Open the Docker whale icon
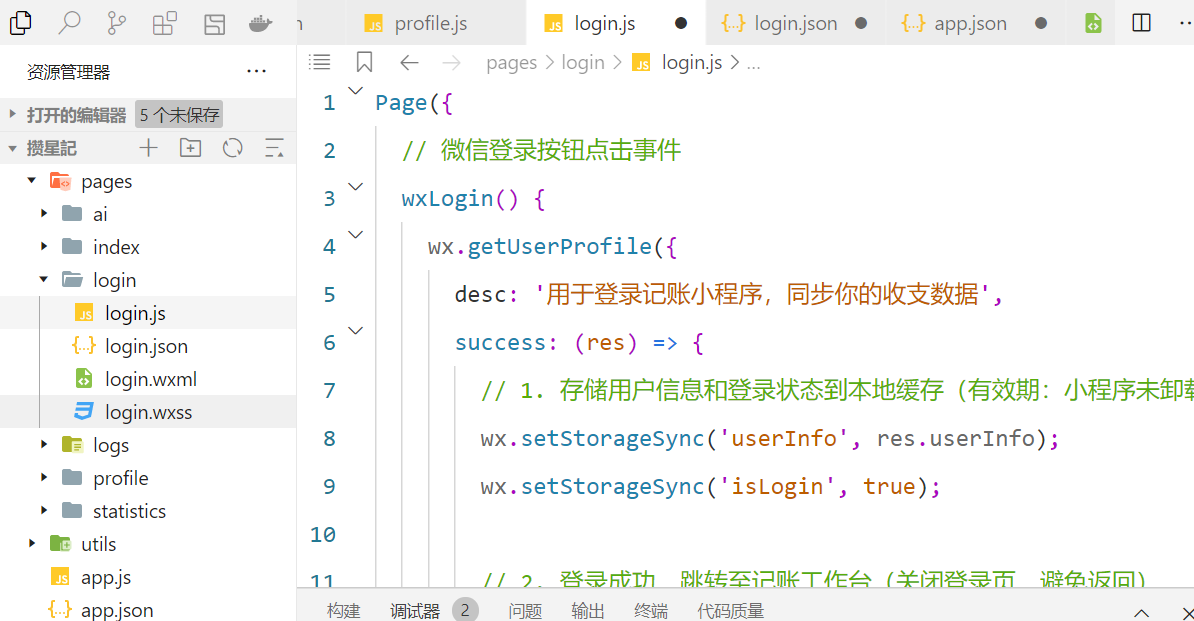 click(260, 24)
